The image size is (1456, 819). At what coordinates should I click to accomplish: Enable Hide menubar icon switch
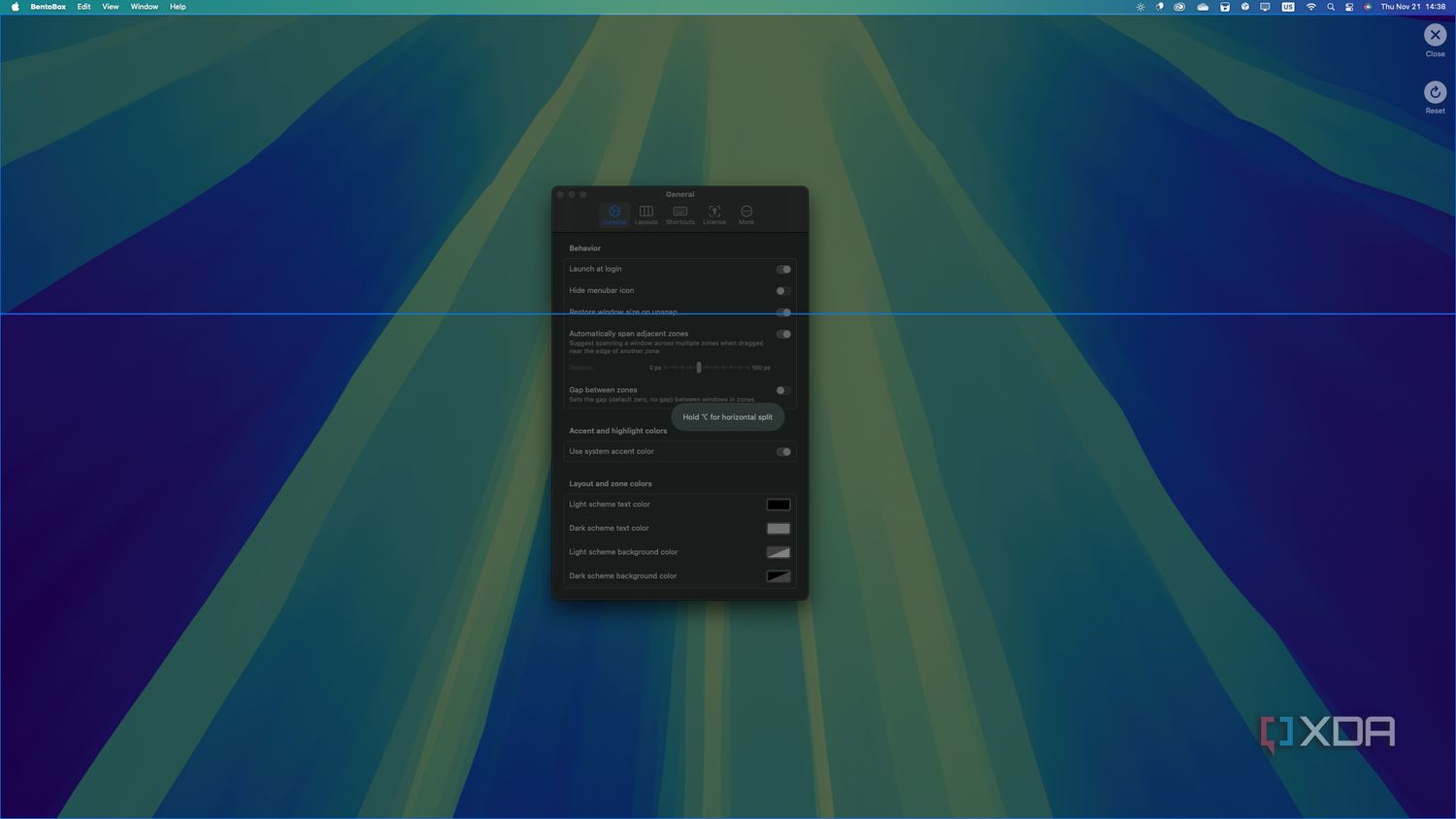coord(783,291)
